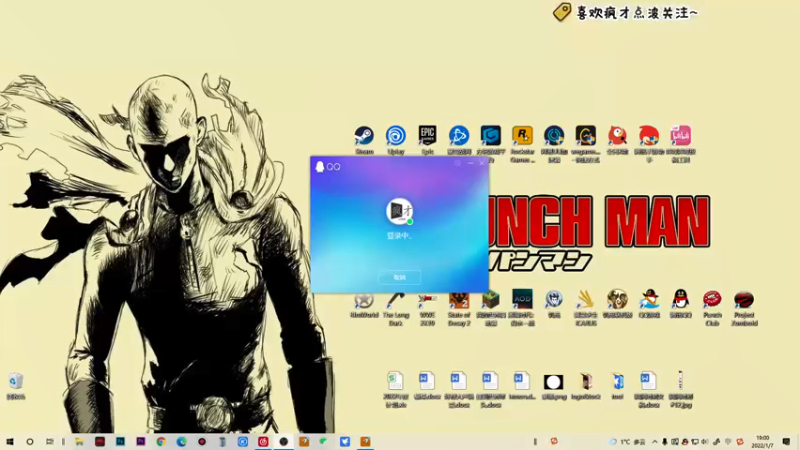Click the QQ account avatar

click(399, 211)
